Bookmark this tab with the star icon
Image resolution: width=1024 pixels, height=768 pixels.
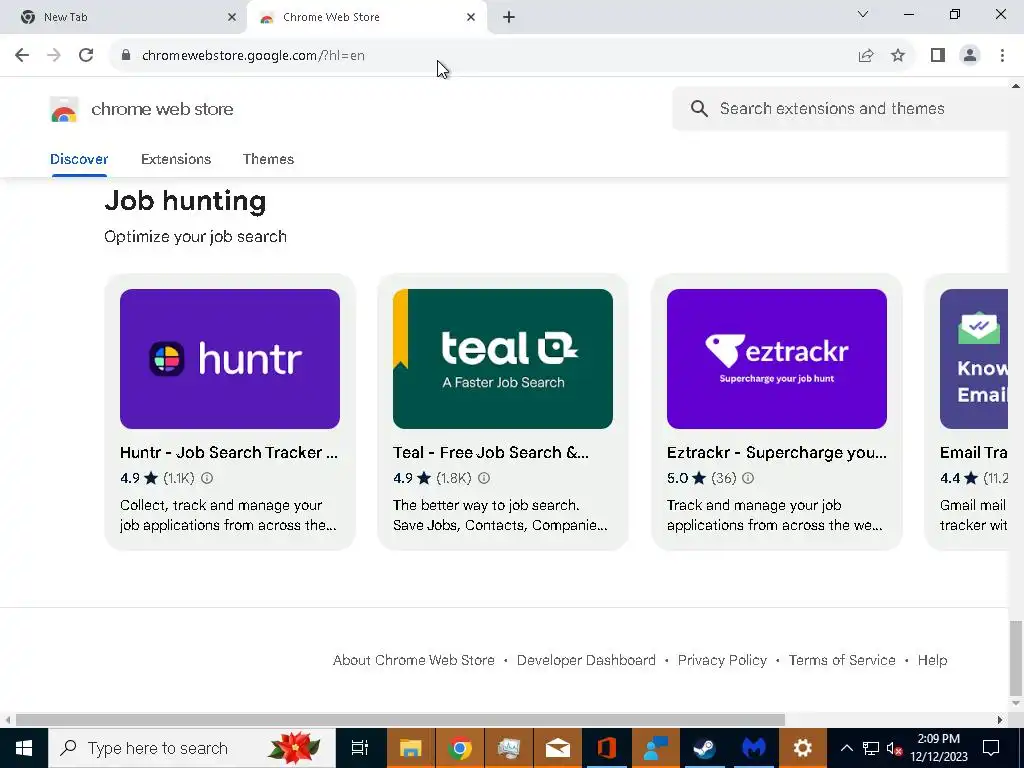click(898, 56)
